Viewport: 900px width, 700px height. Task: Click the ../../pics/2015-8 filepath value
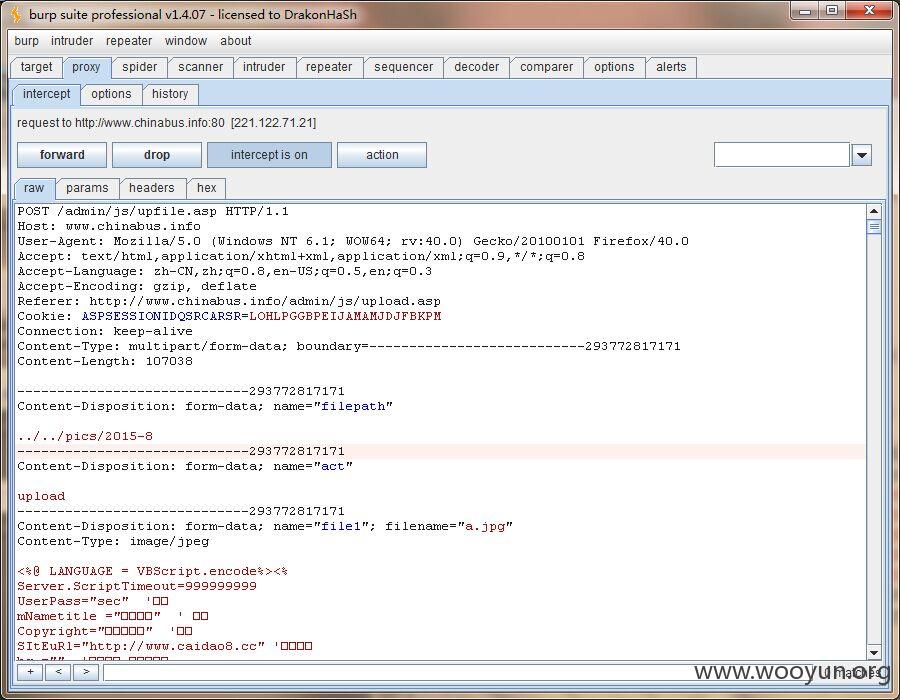85,436
